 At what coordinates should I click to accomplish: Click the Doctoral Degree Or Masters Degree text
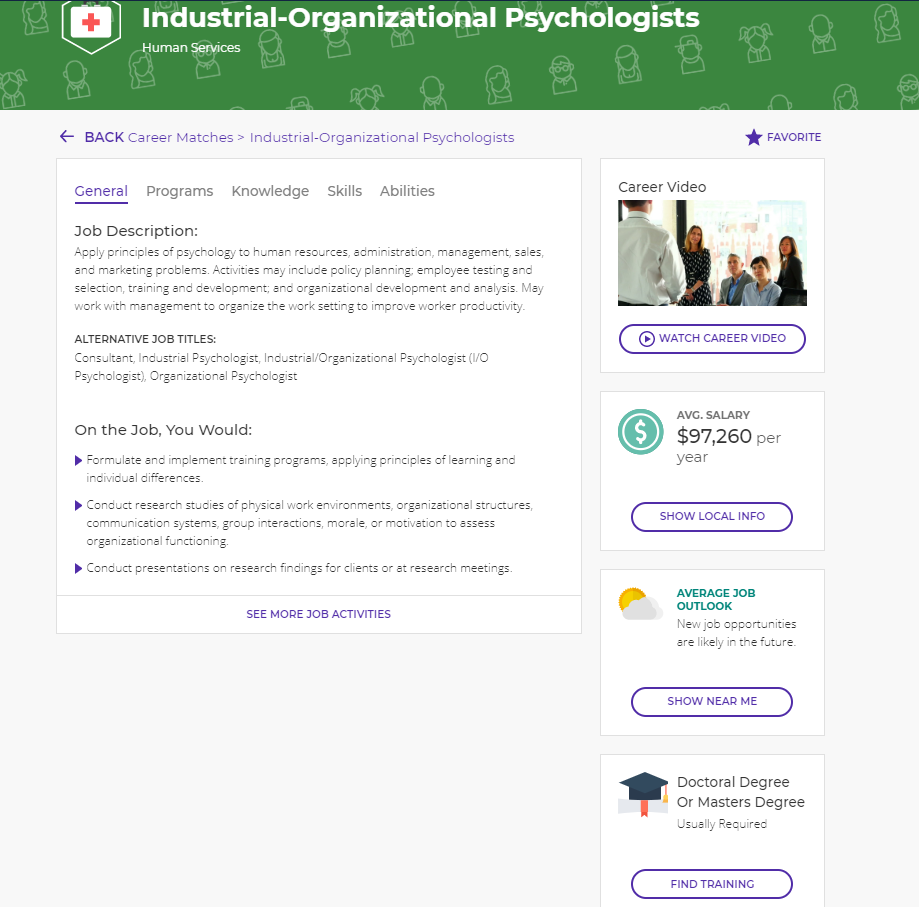click(x=741, y=792)
